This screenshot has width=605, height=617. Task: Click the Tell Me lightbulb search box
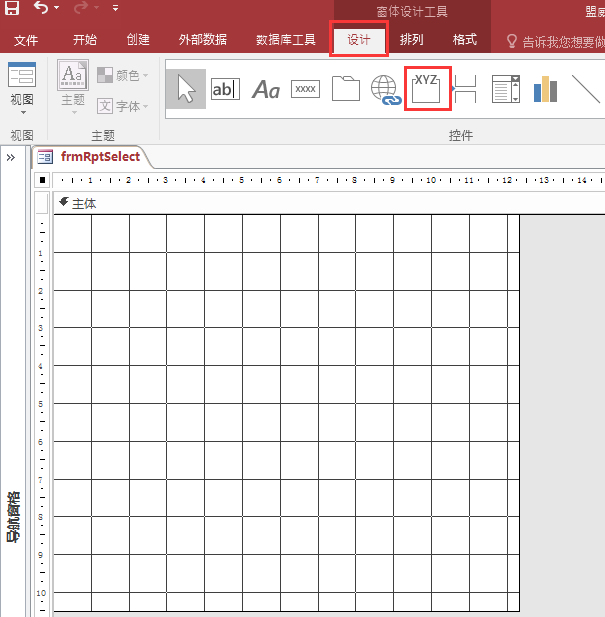pos(555,41)
